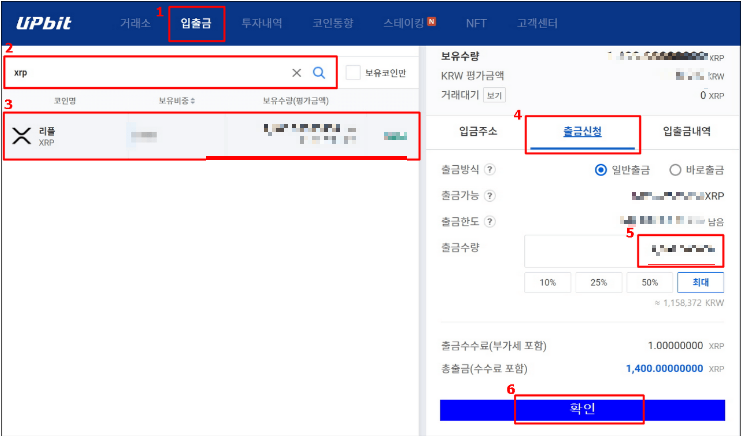Click the 총출금(수수료 포함) label
This screenshot has height=436, width=741.
point(484,368)
